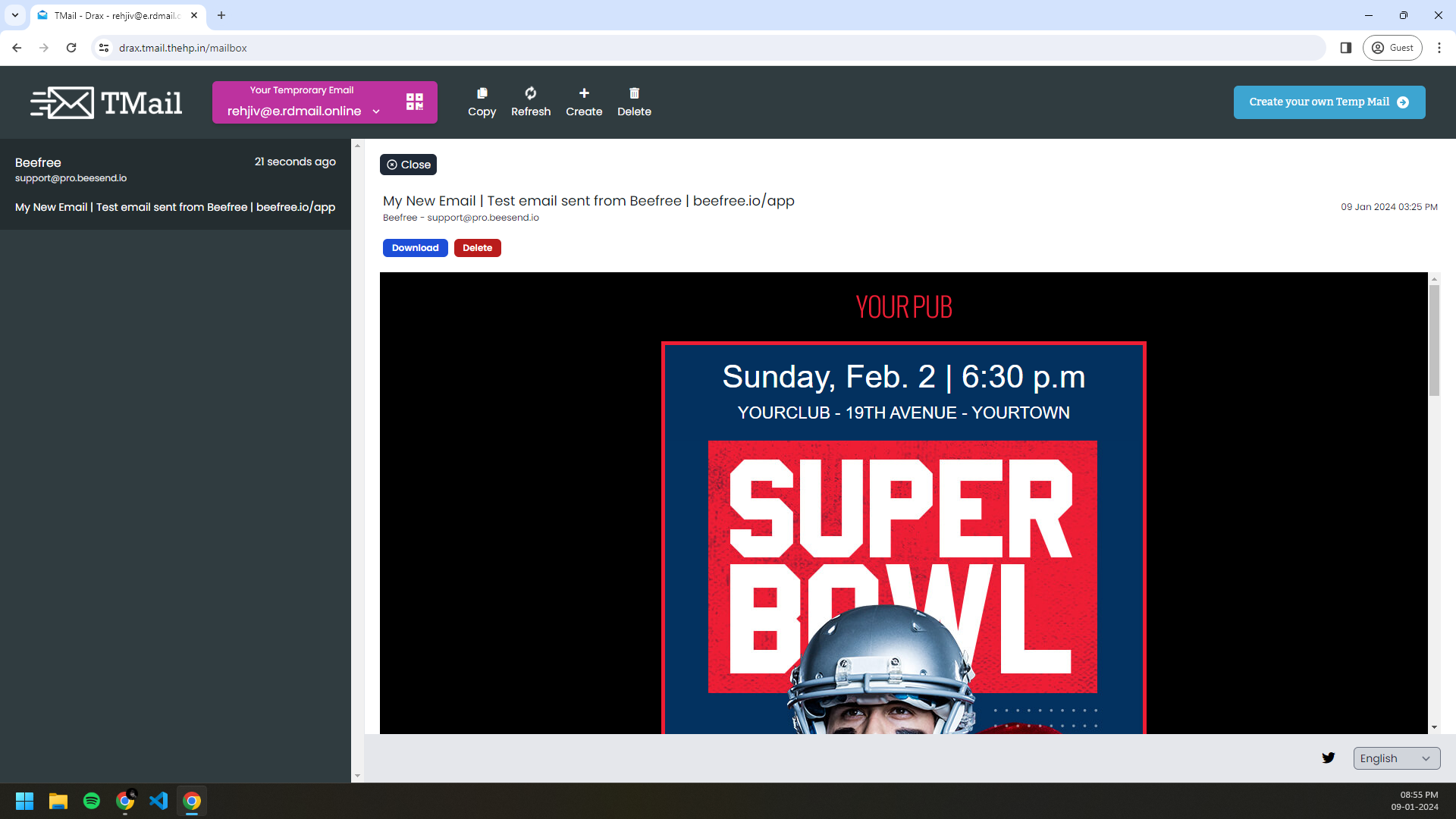Click the QR code icon
1456x819 pixels.
click(414, 102)
